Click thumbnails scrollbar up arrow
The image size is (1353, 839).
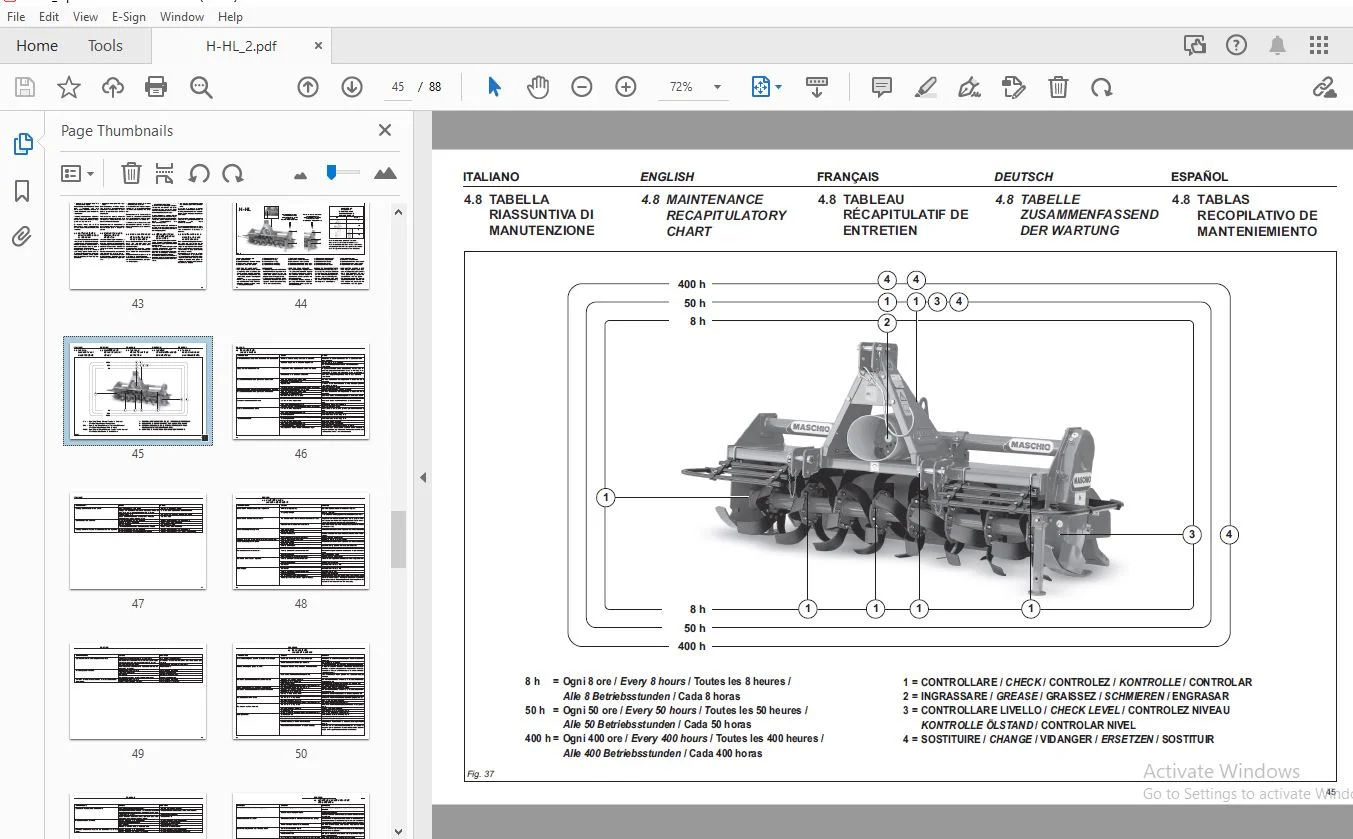[x=398, y=212]
